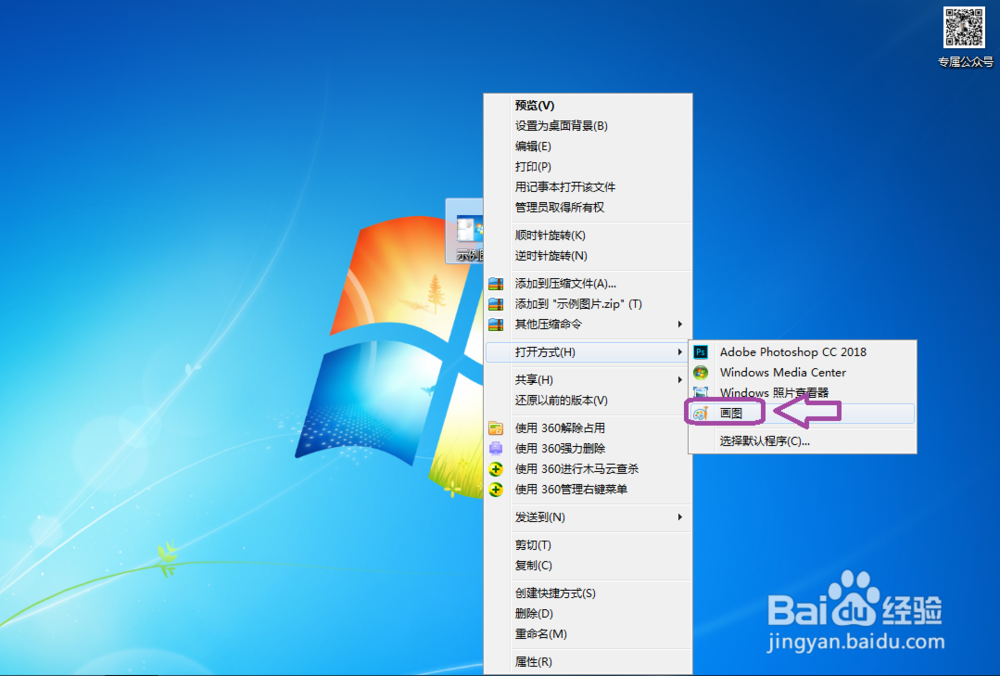Open with Windows 照片查看器
The width and height of the screenshot is (1000, 676).
[x=802, y=393]
